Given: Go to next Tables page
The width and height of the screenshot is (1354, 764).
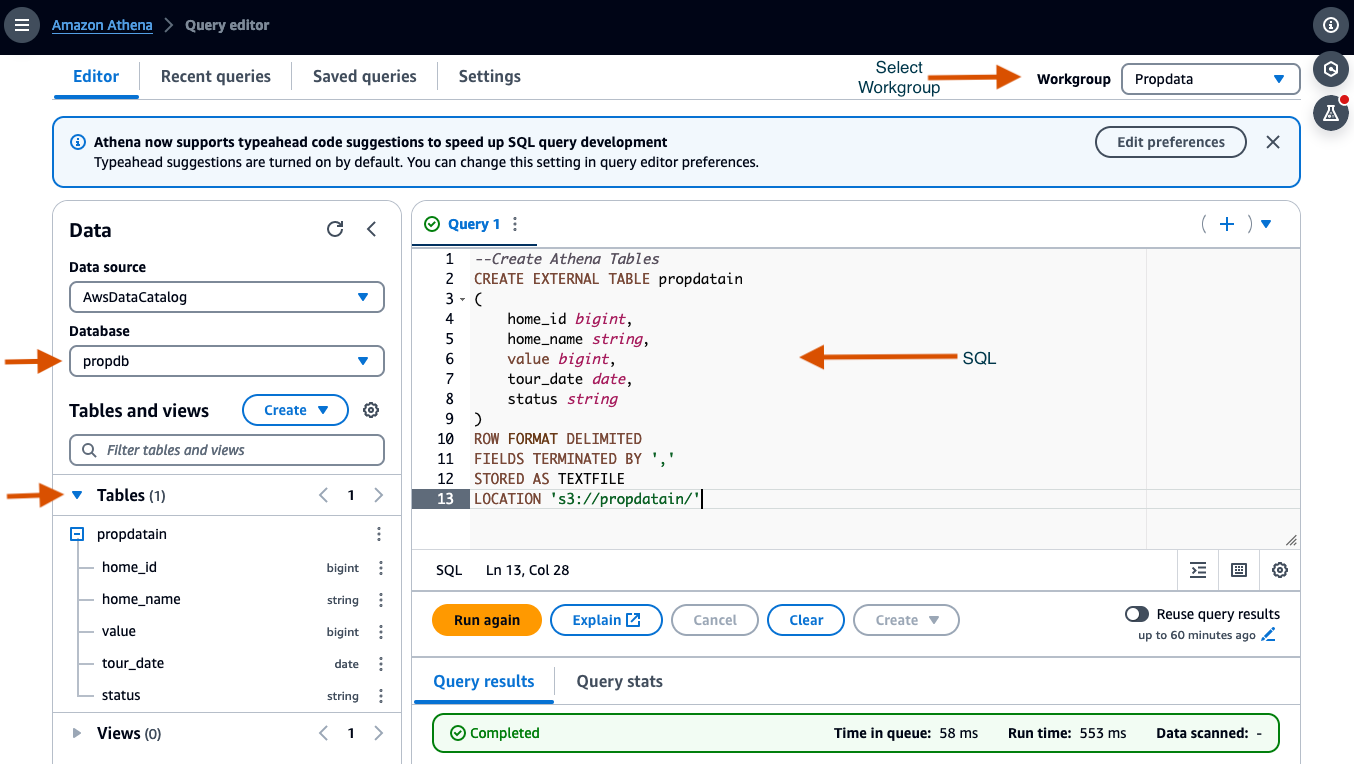Looking at the screenshot, I should tap(378, 495).
